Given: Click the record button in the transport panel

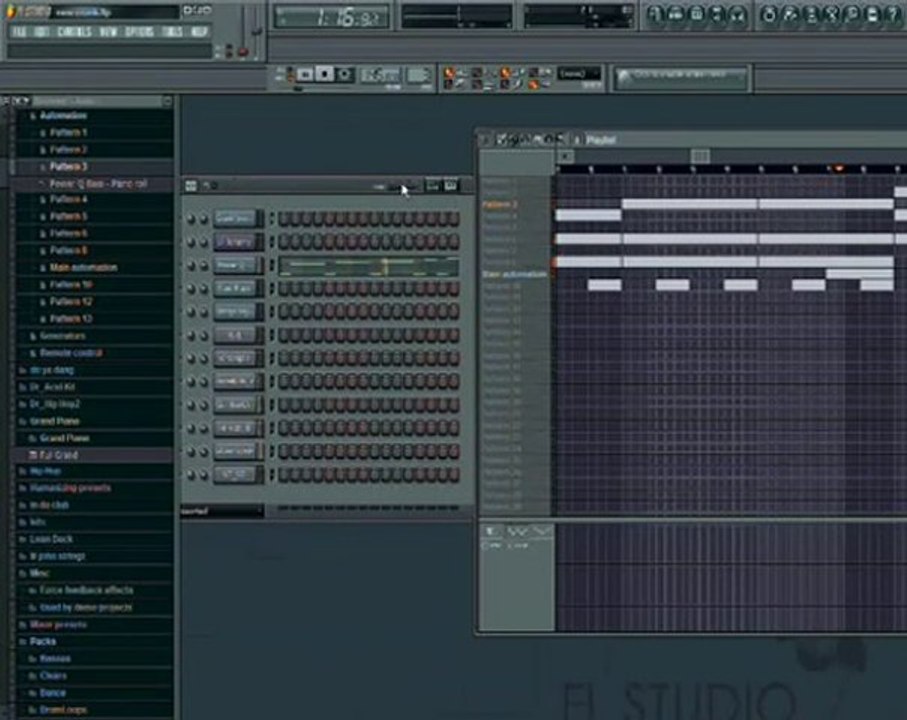Looking at the screenshot, I should coord(345,75).
